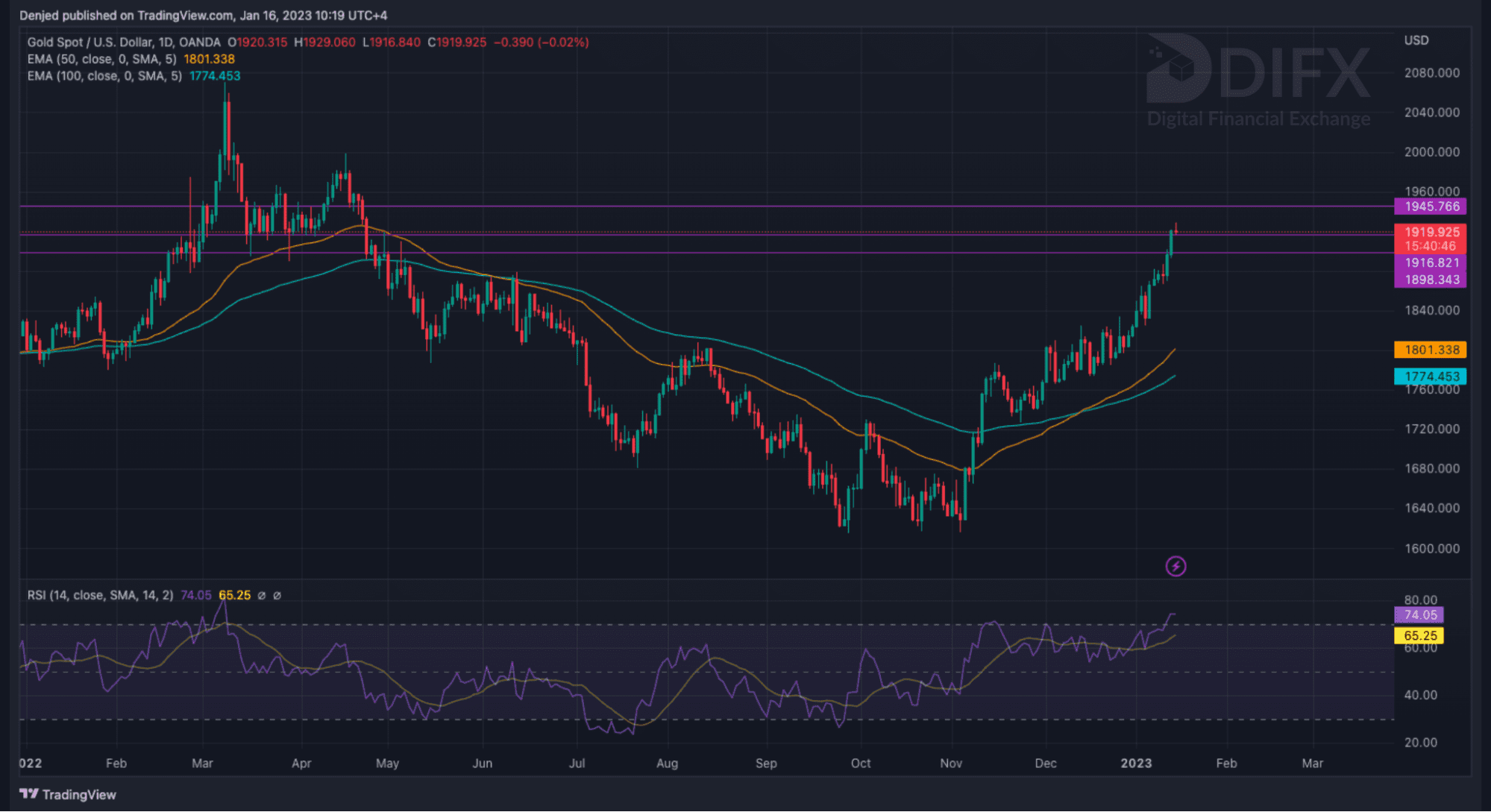Click the red 1919.925 current price label
Viewport: 1491px width, 812px height.
coord(1431,232)
